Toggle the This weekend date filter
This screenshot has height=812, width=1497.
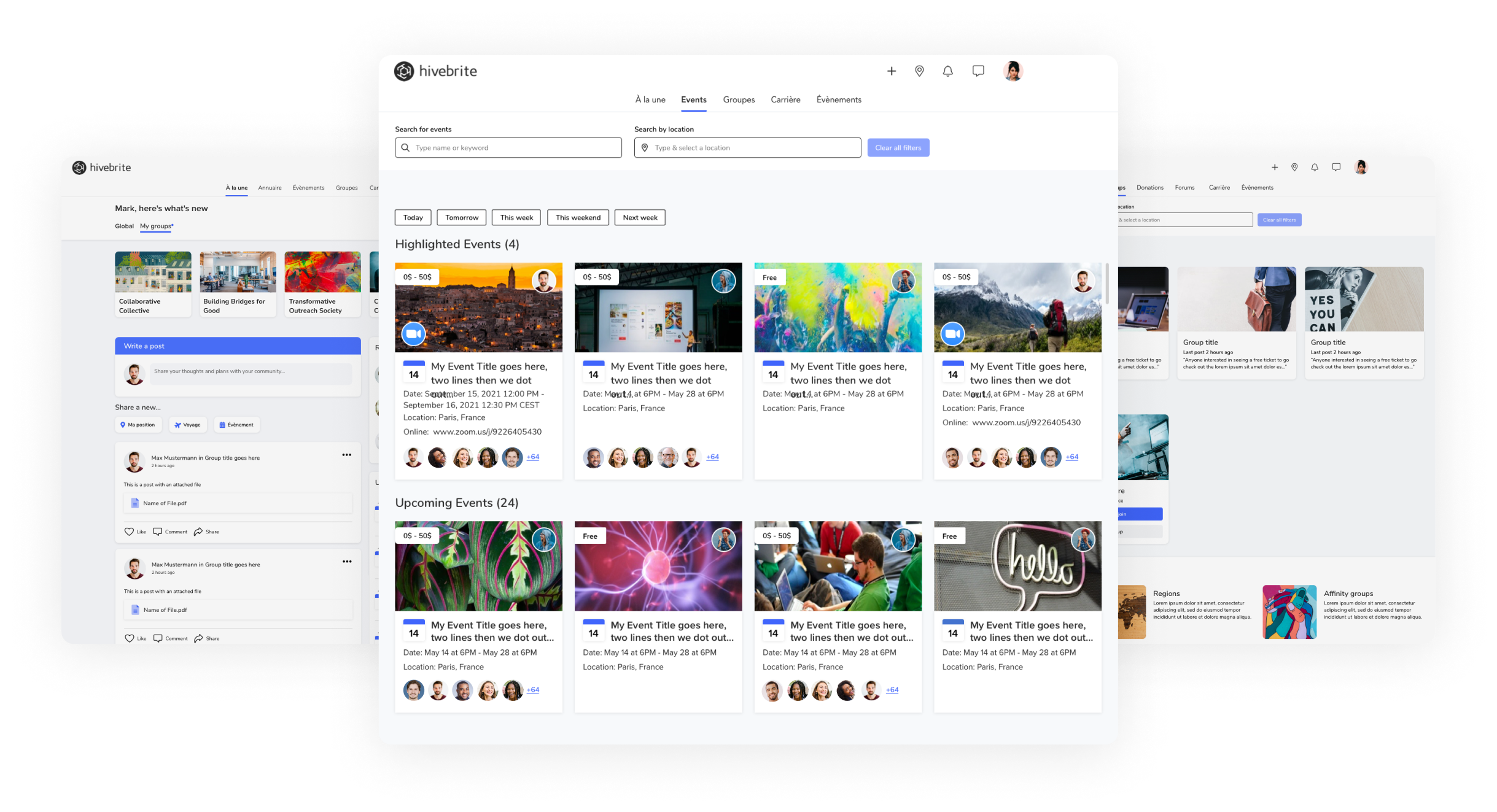tap(578, 217)
